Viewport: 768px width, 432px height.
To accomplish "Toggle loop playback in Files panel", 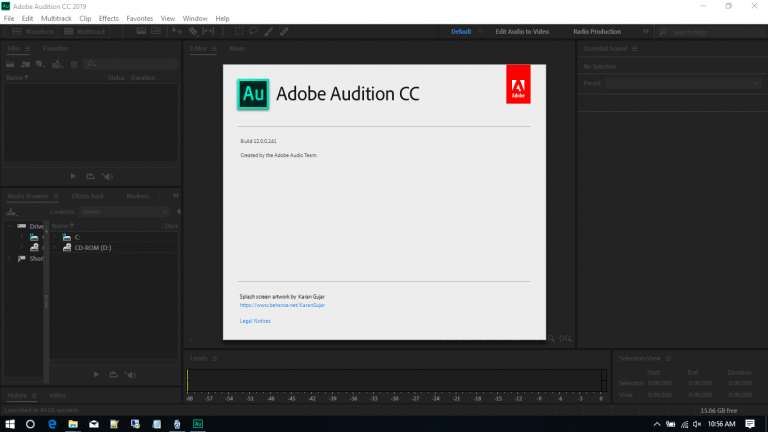I will click(x=89, y=176).
